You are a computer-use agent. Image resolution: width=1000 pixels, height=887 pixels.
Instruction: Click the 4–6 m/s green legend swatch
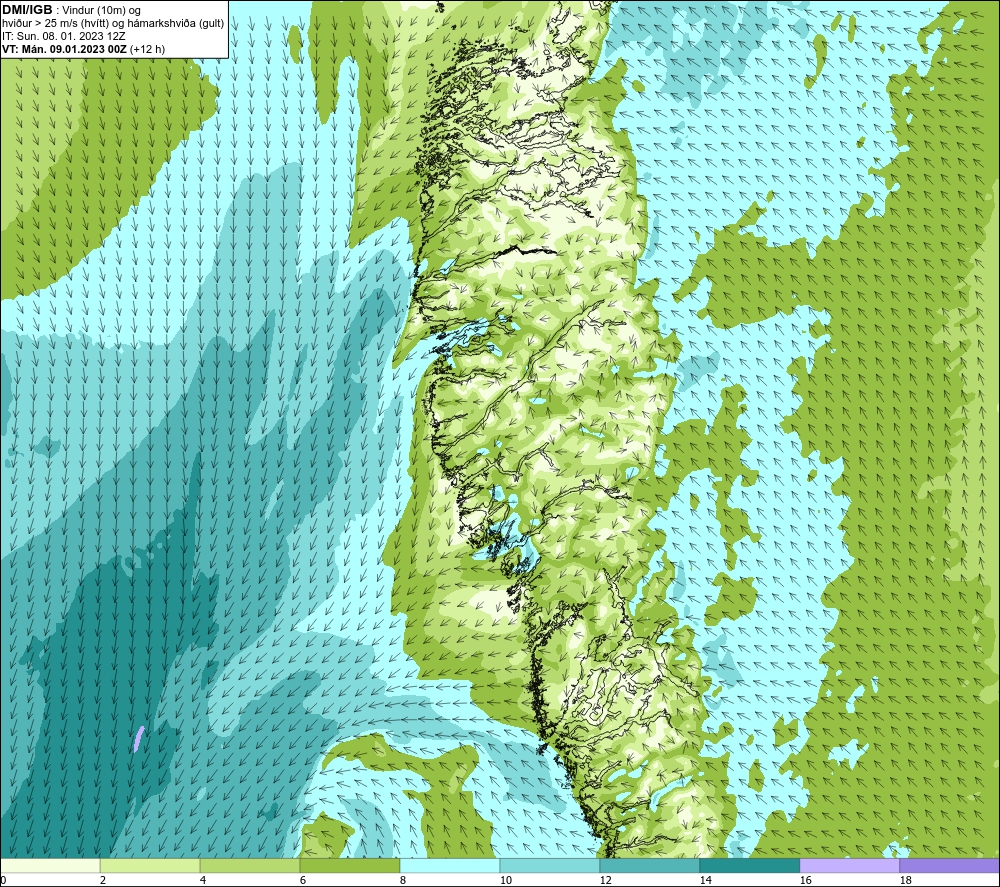(249, 865)
